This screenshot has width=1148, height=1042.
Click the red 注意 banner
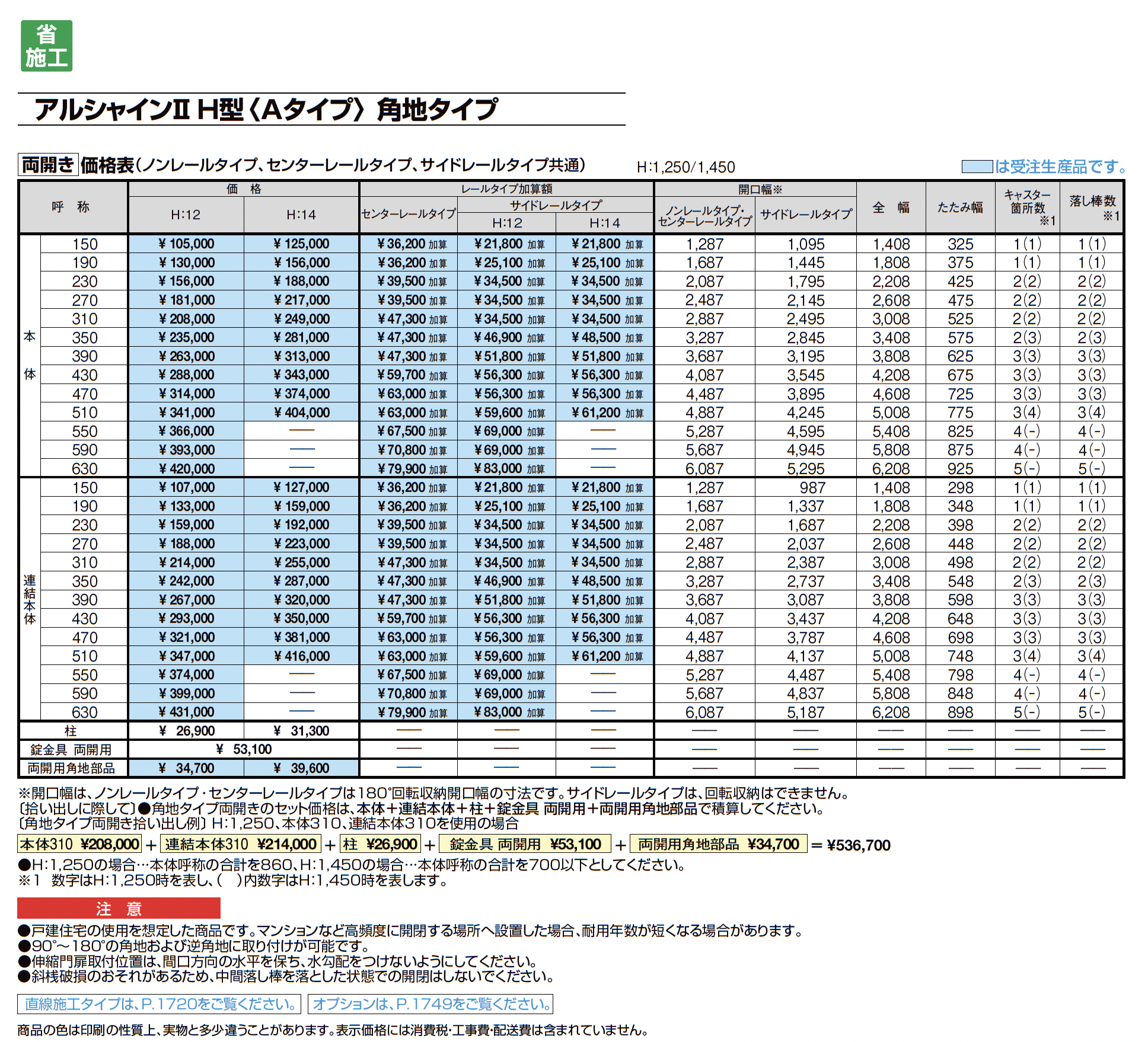pyautogui.click(x=119, y=908)
